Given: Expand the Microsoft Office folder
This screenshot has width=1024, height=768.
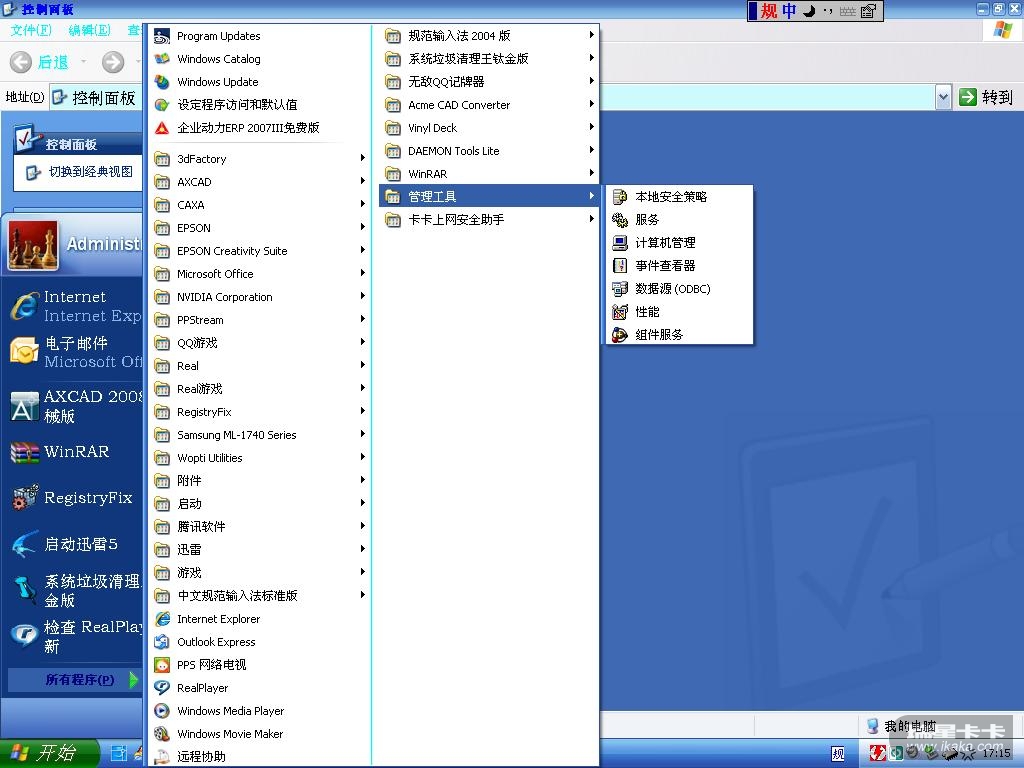Looking at the screenshot, I should pos(261,274).
